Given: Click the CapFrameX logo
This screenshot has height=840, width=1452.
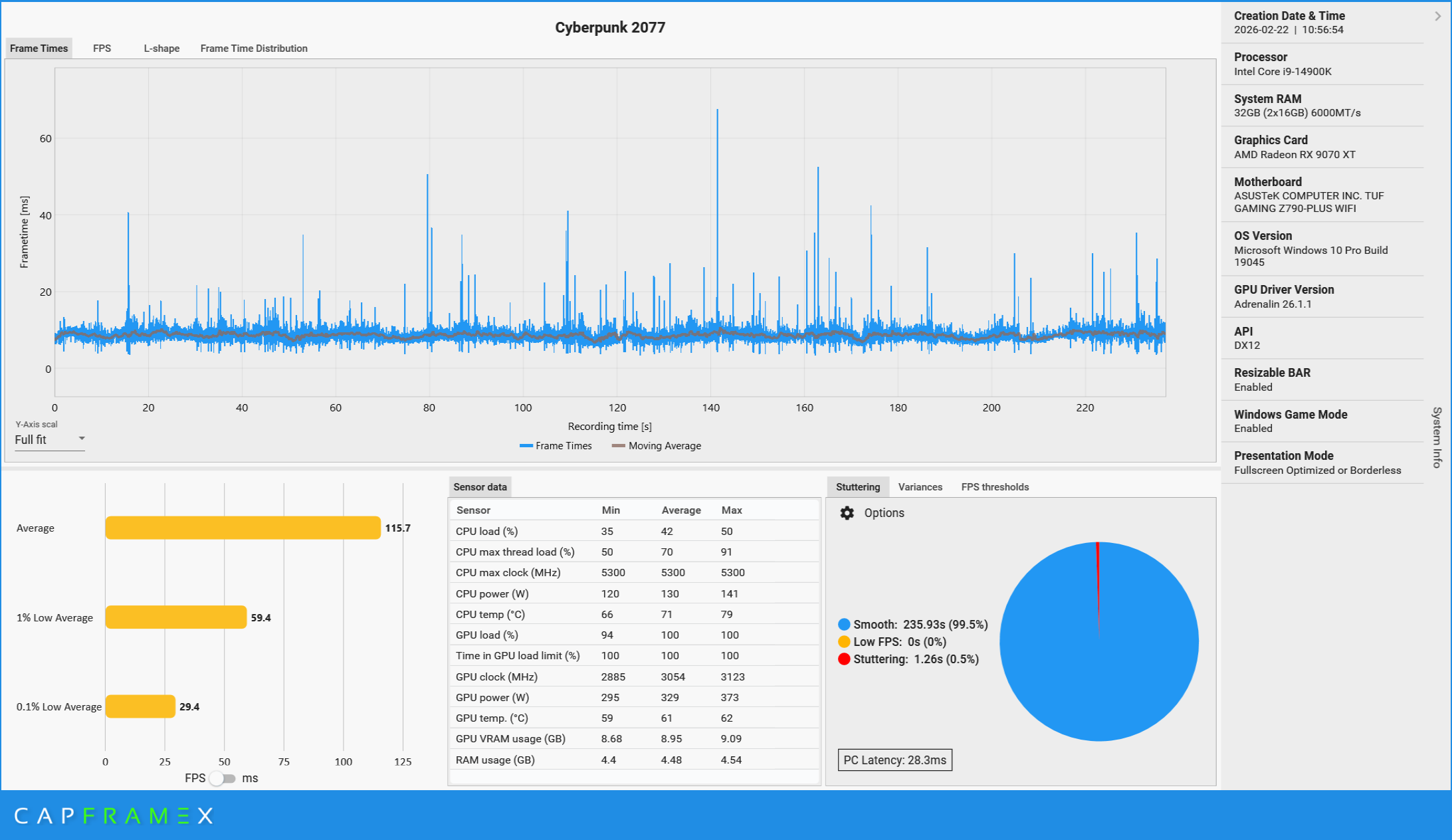Looking at the screenshot, I should pyautogui.click(x=113, y=816).
